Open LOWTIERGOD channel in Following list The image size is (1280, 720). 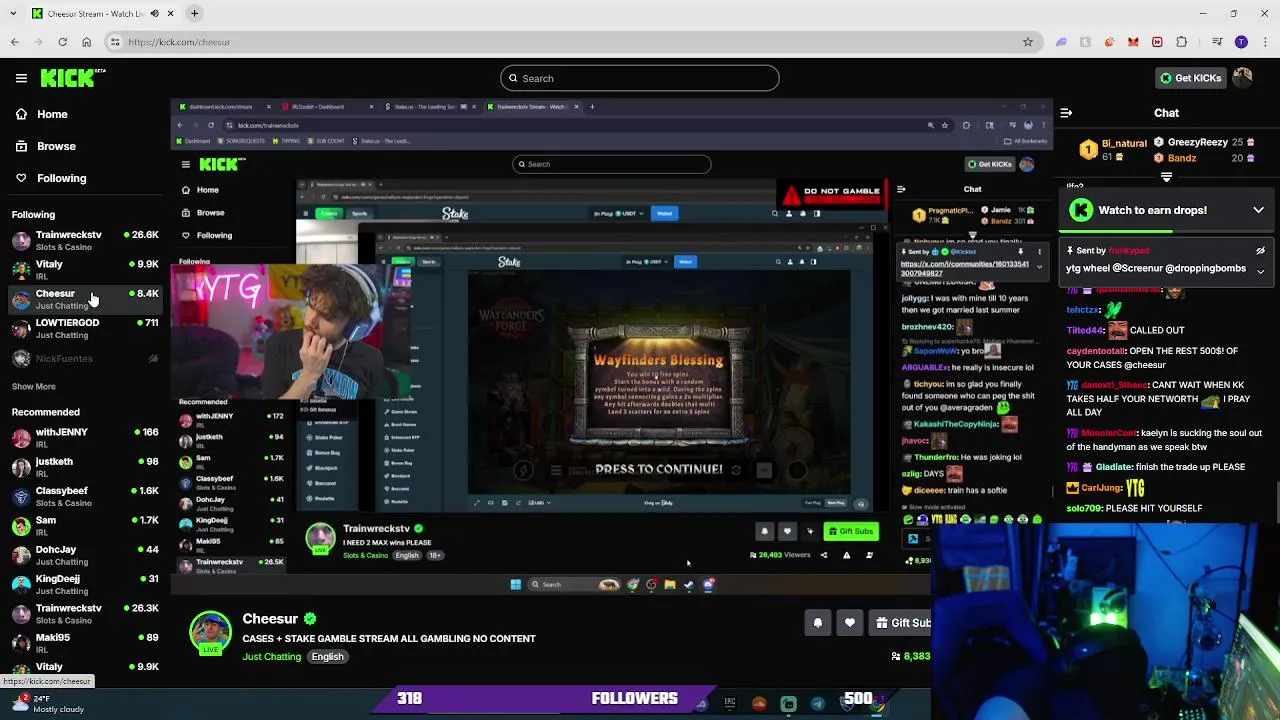coord(85,328)
